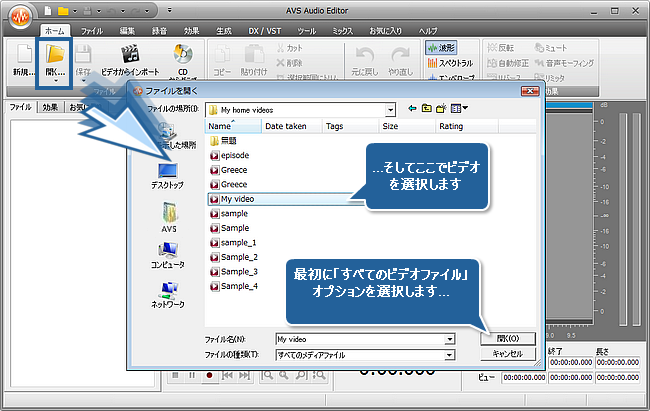Click ビデオからインポート (import from video) icon
The height and width of the screenshot is (411, 650).
[x=127, y=61]
